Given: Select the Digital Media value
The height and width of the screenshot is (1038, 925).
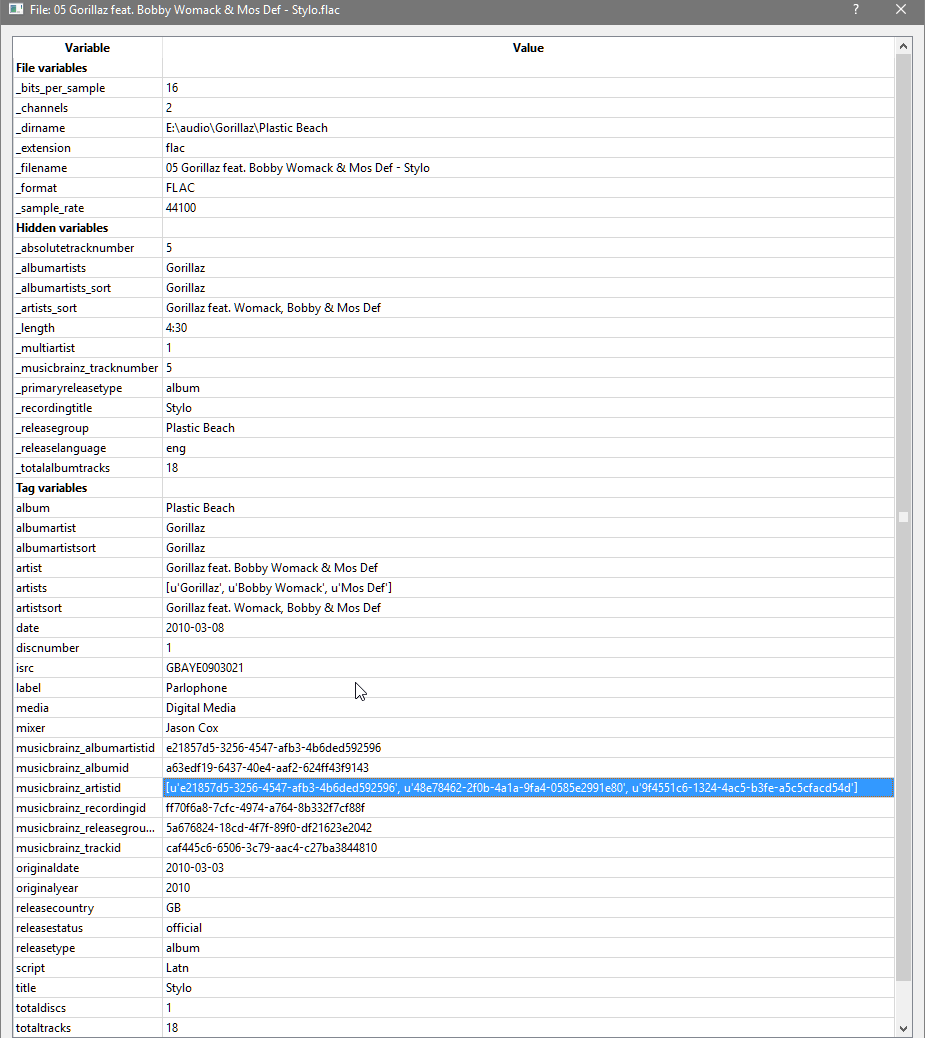Looking at the screenshot, I should click(x=201, y=708).
